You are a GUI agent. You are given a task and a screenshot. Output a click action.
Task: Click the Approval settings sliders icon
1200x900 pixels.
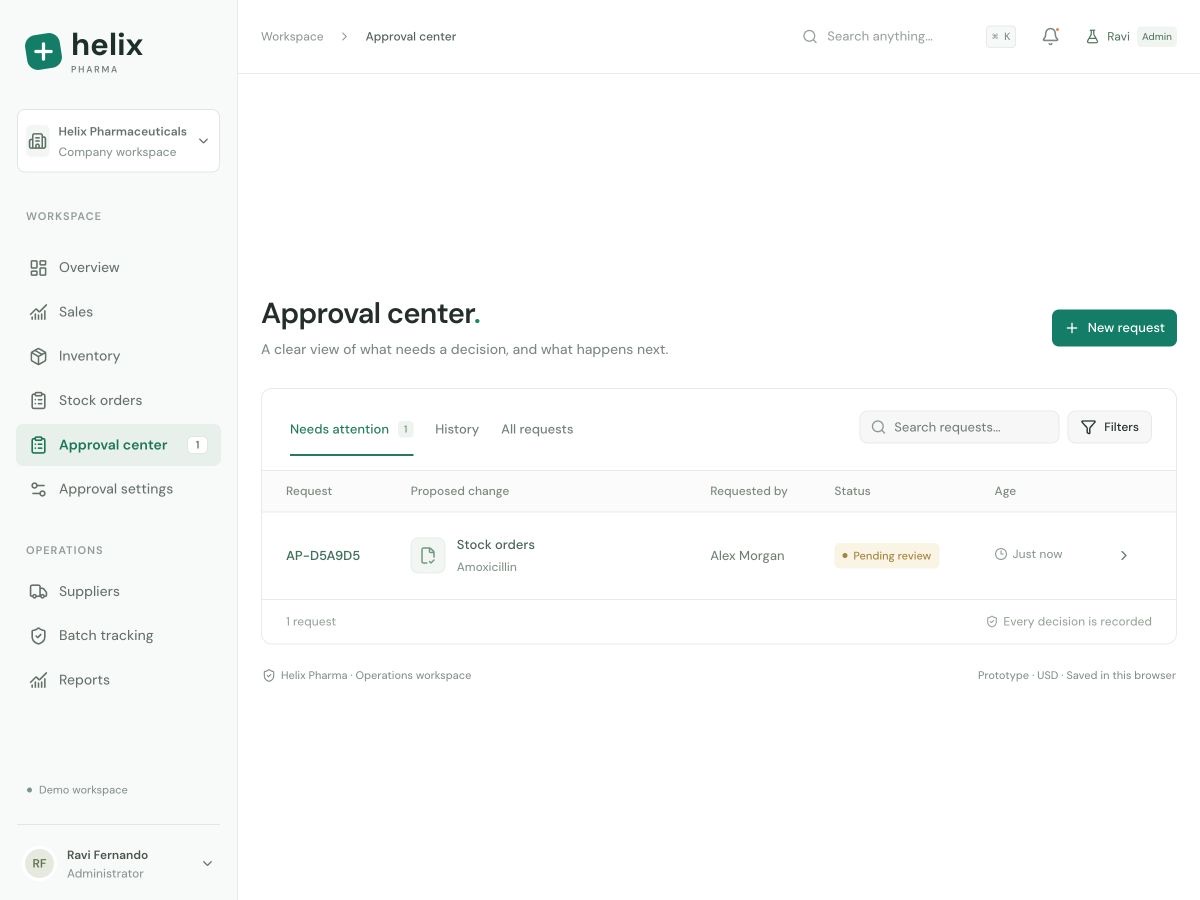click(38, 489)
